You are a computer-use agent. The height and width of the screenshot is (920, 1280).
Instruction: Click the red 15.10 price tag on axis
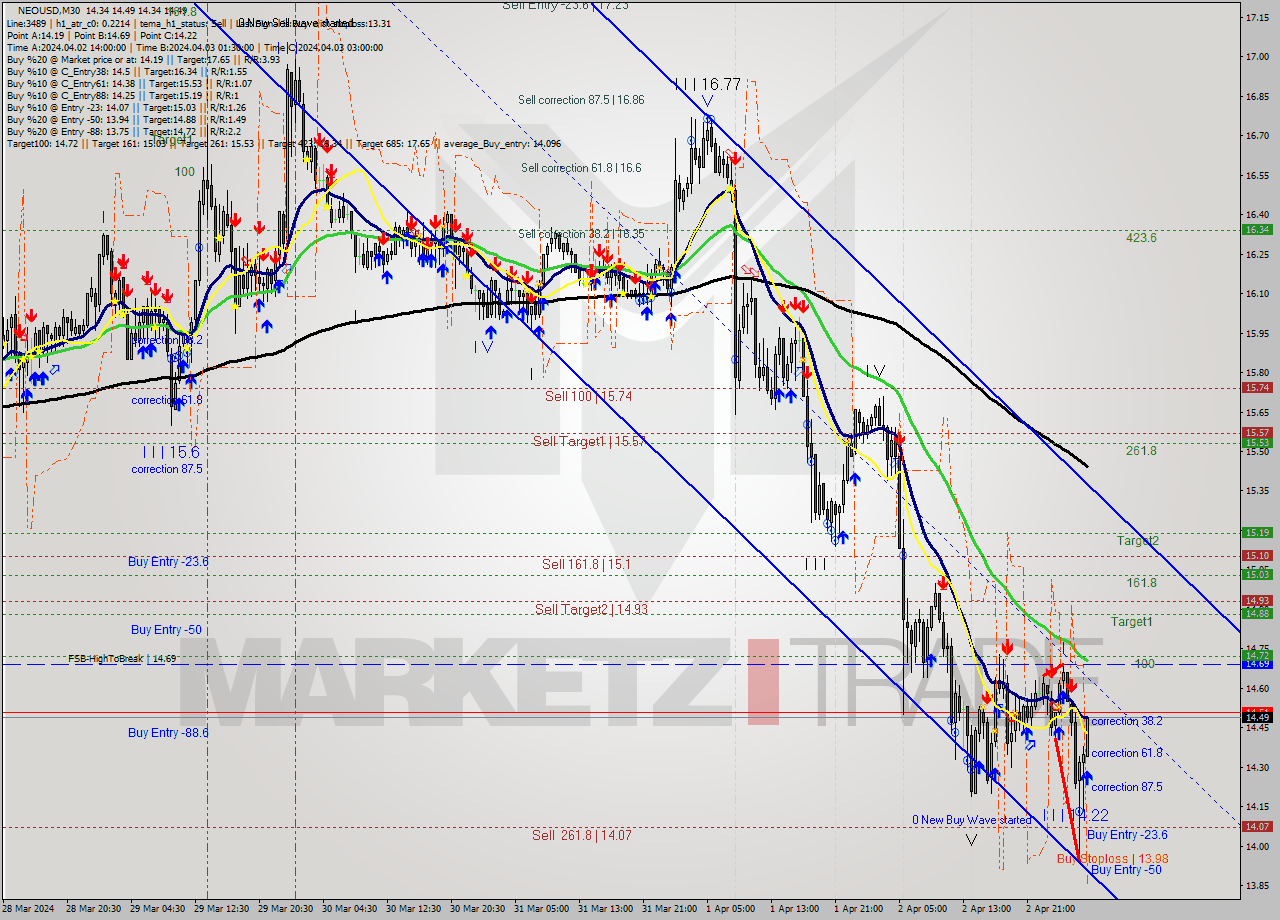click(x=1256, y=555)
